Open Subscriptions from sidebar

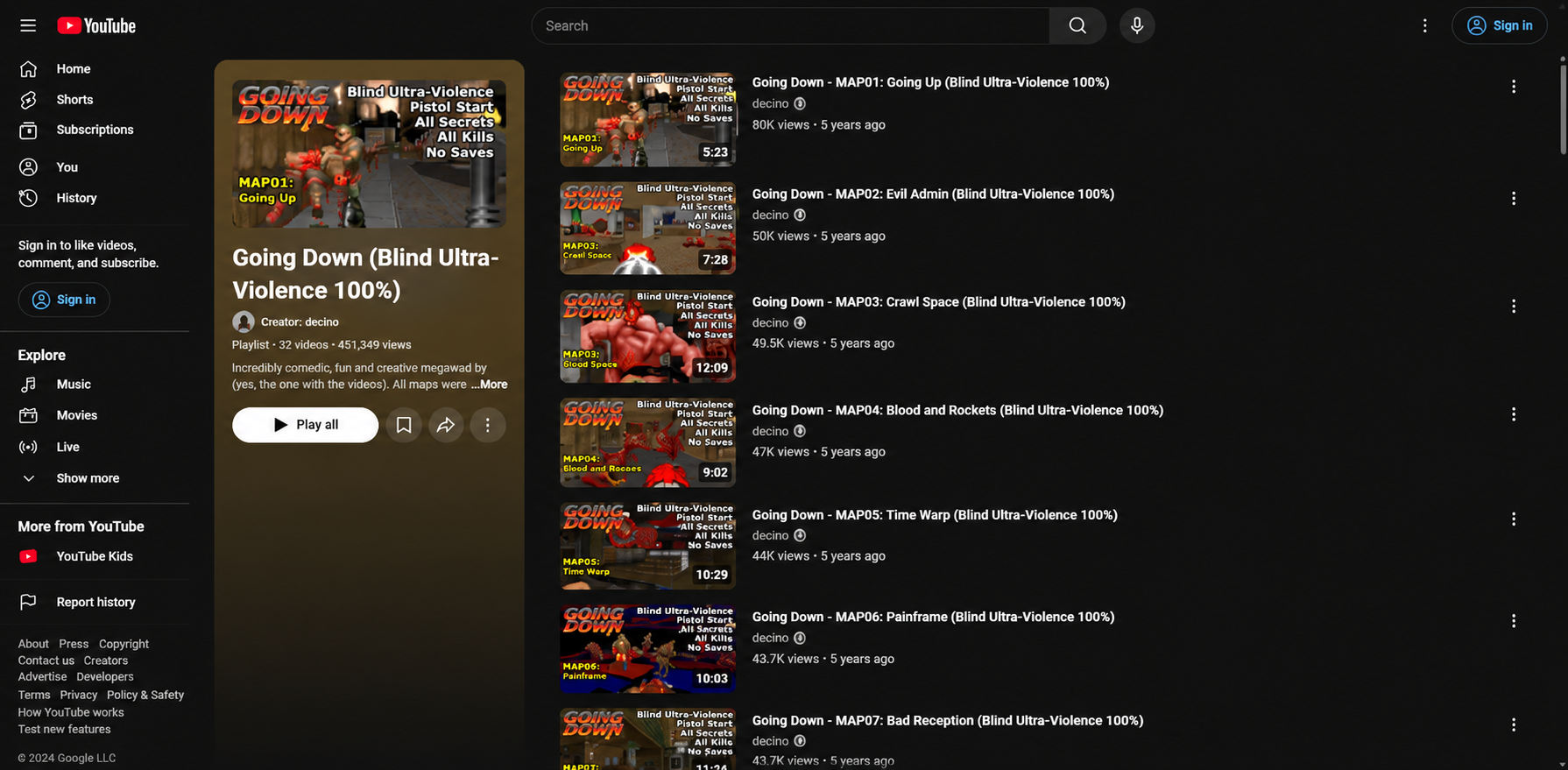coord(95,130)
